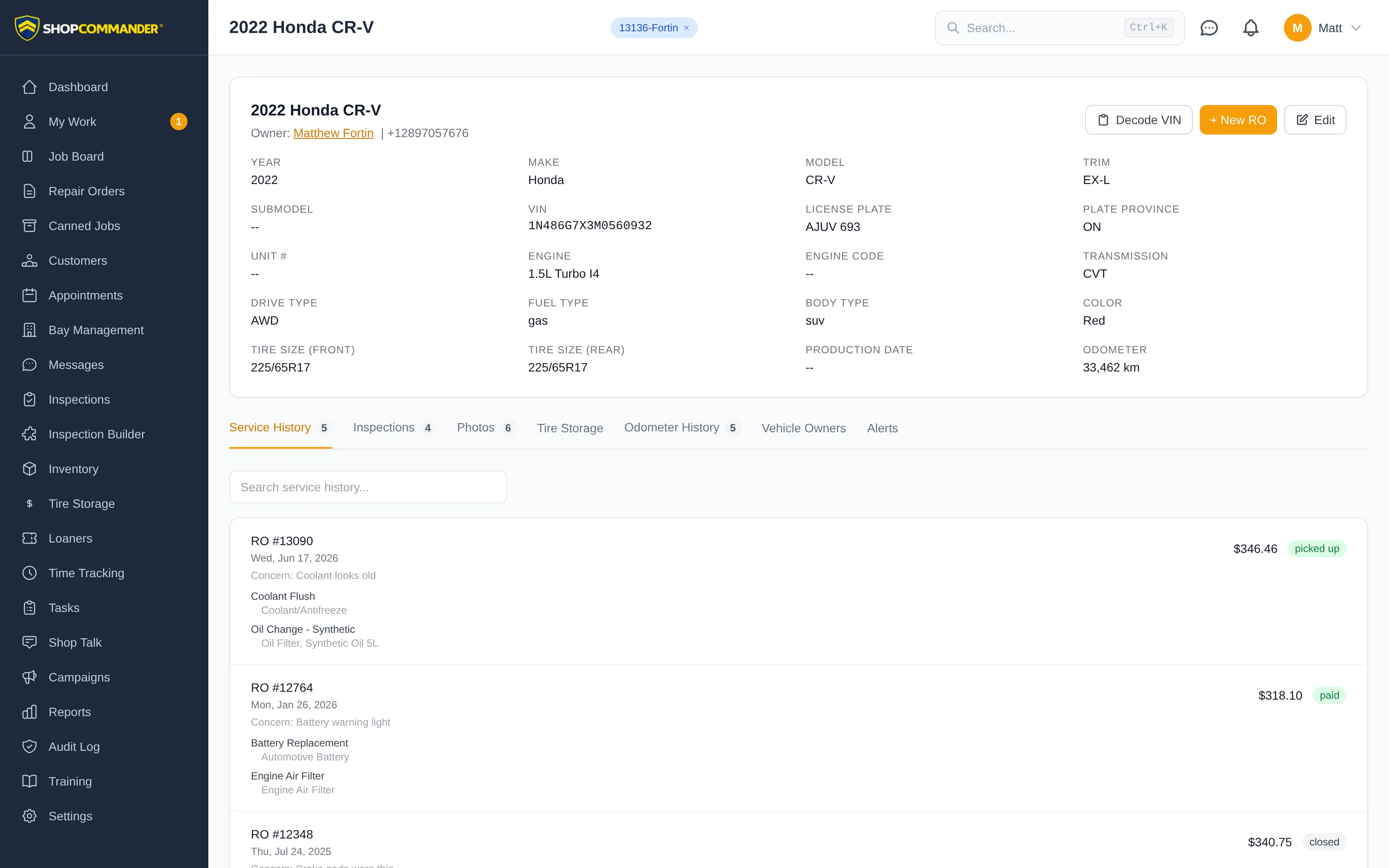Screen dimensions: 1389x868
Task: Click the Settings gear icon
Action: click(x=29, y=816)
